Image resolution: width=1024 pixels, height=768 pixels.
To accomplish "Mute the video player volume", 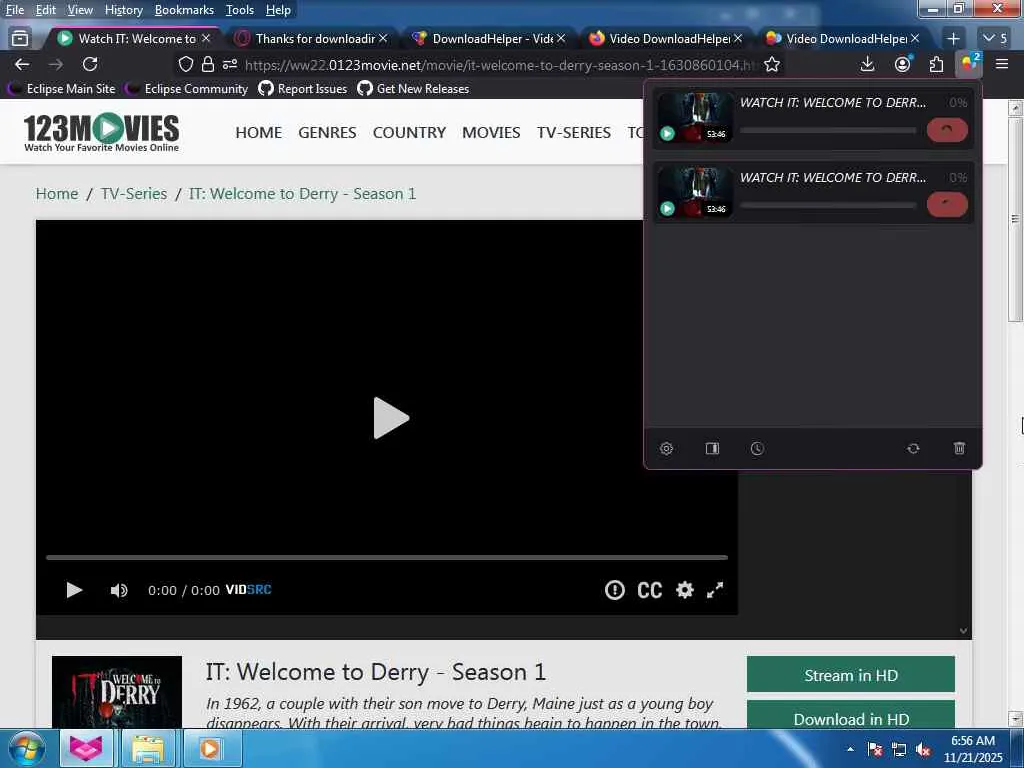I will tap(119, 590).
